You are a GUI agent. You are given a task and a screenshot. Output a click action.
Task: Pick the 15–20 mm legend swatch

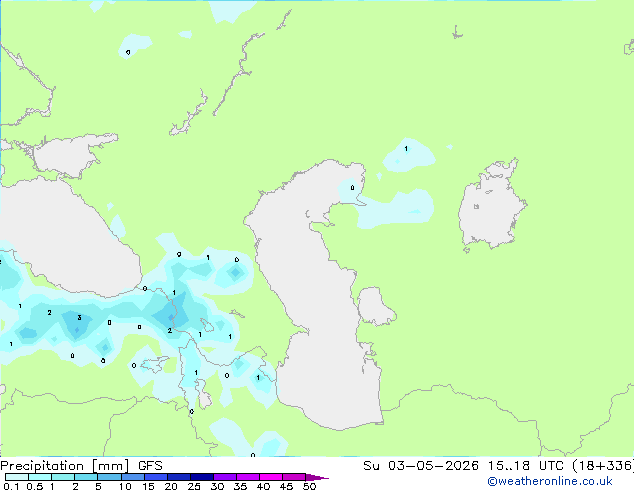point(155,477)
